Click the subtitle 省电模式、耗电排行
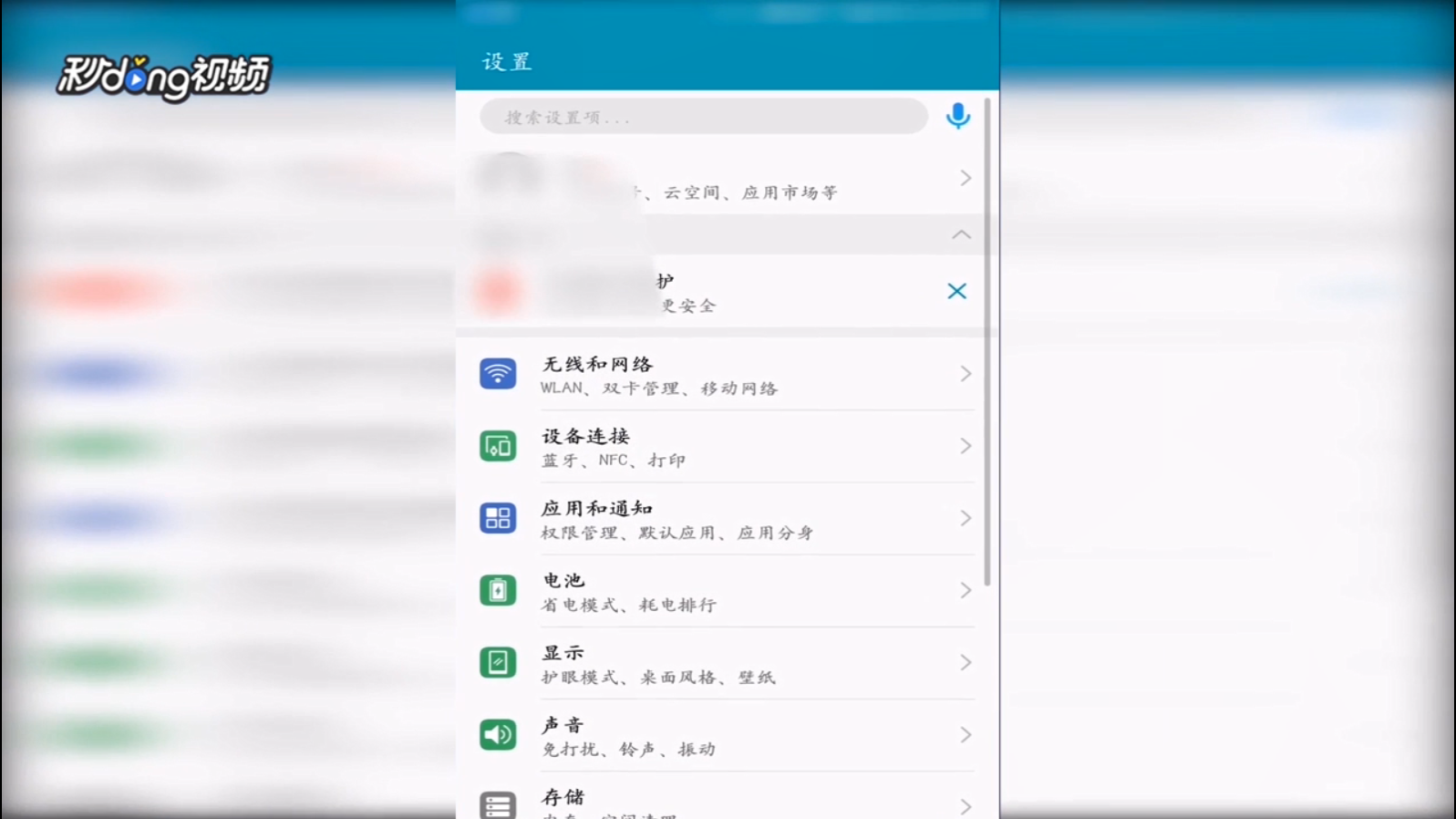The height and width of the screenshot is (819, 1456). click(x=629, y=605)
